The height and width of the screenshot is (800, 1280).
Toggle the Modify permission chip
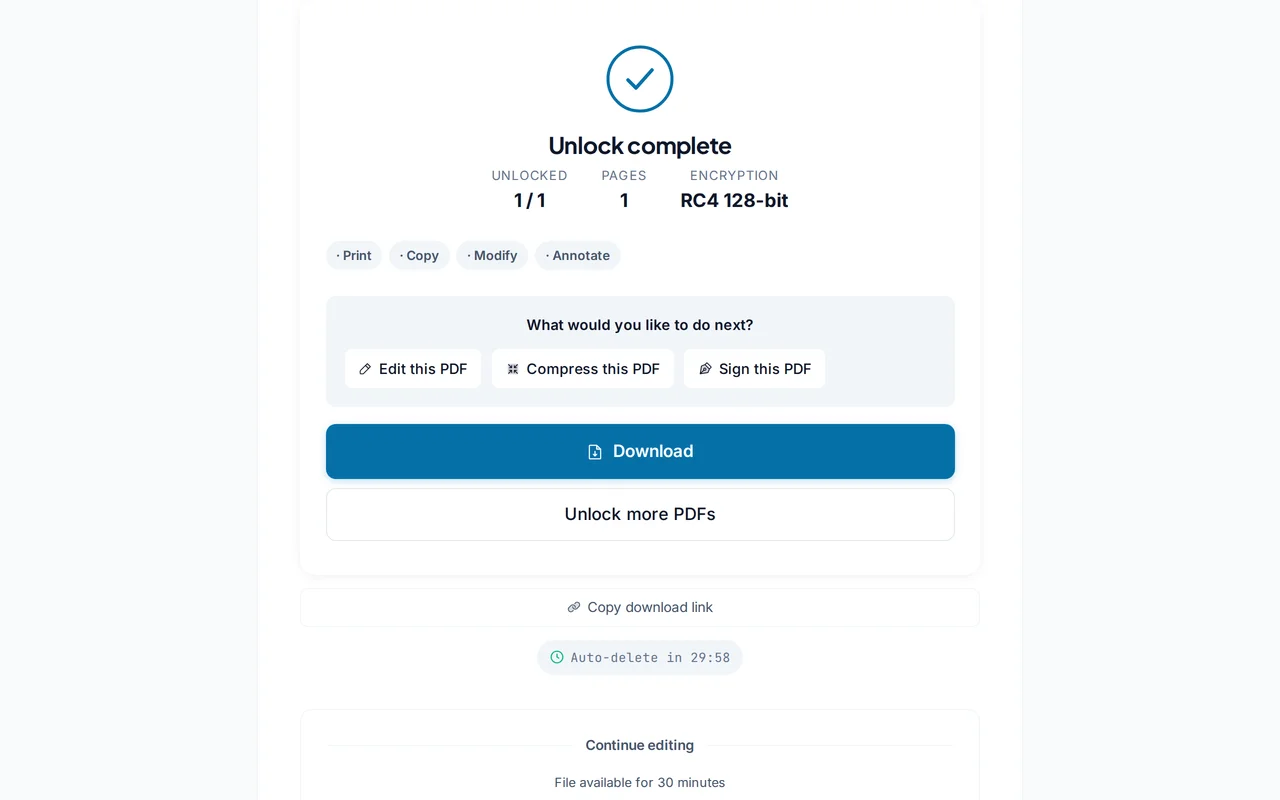pos(492,255)
